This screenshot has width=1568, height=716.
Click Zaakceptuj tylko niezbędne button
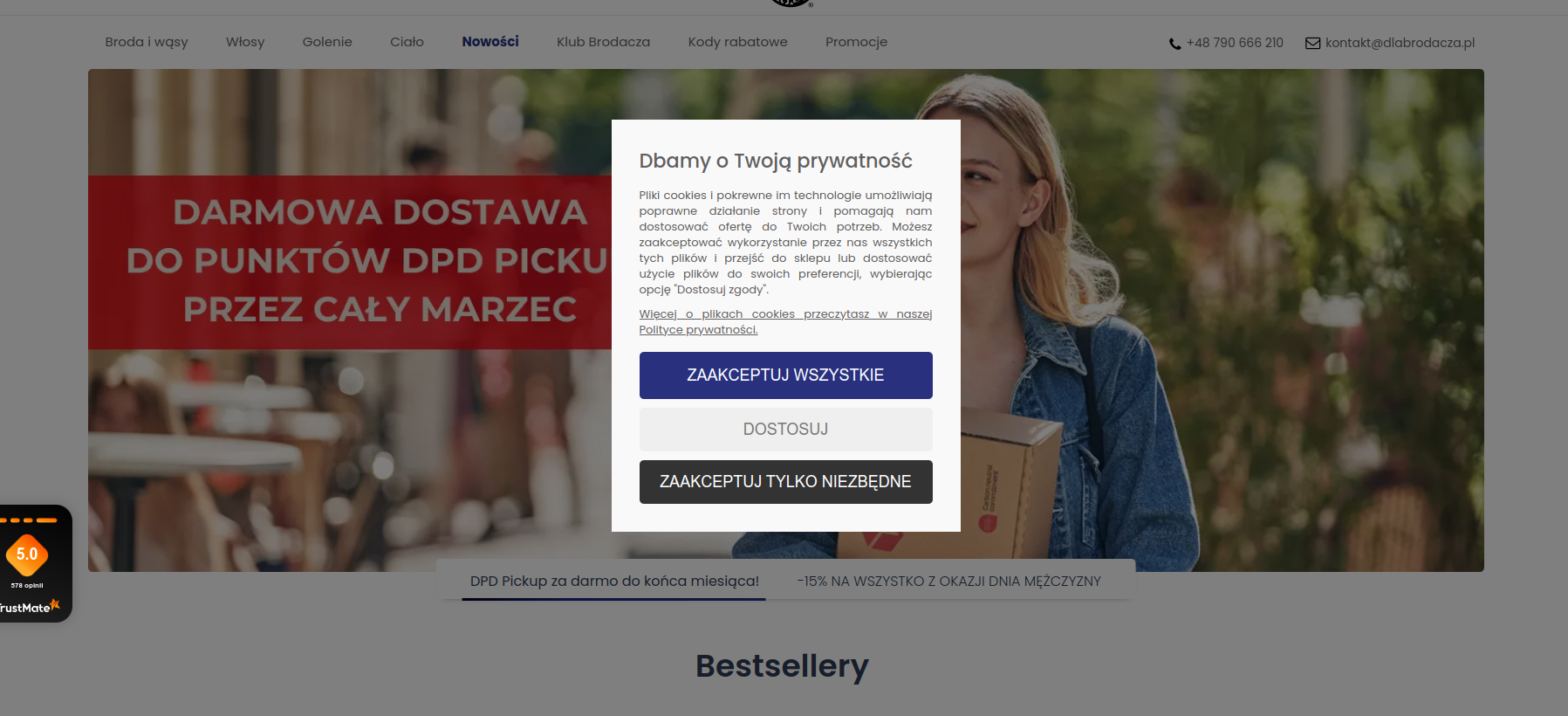click(x=785, y=482)
